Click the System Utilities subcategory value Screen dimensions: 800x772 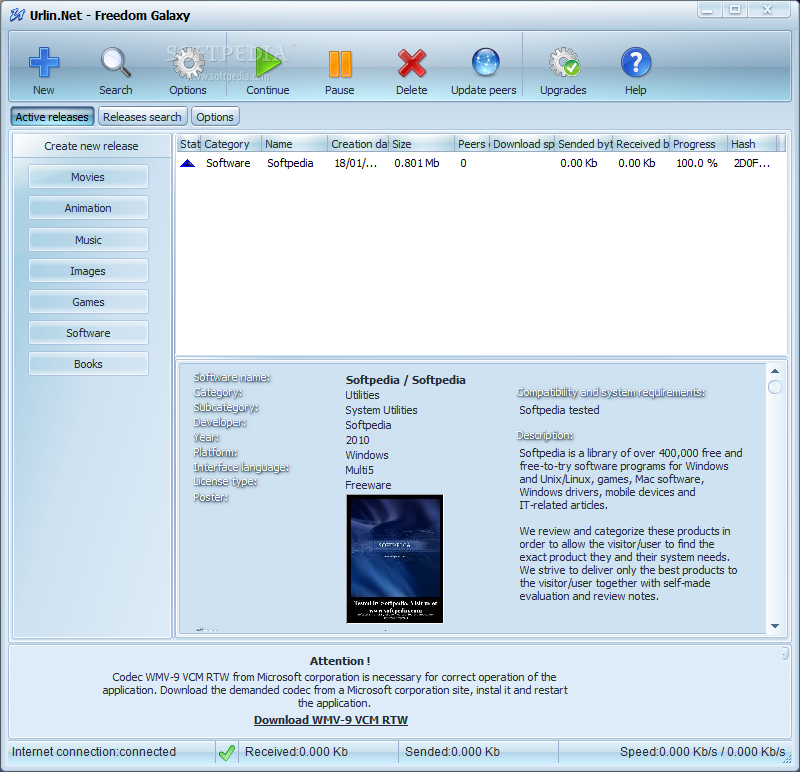[381, 410]
